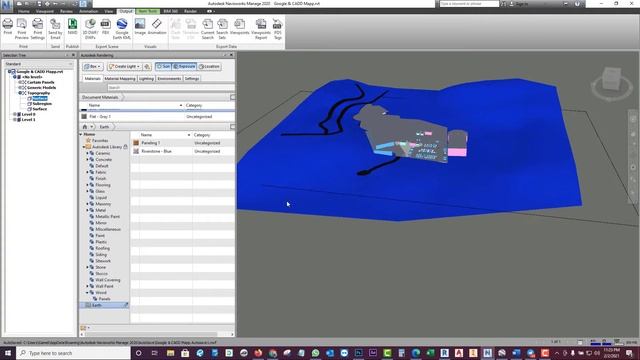Viewport: 640px width, 360px height.
Task: Export to Google Earth KML
Action: pyautogui.click(x=122, y=29)
